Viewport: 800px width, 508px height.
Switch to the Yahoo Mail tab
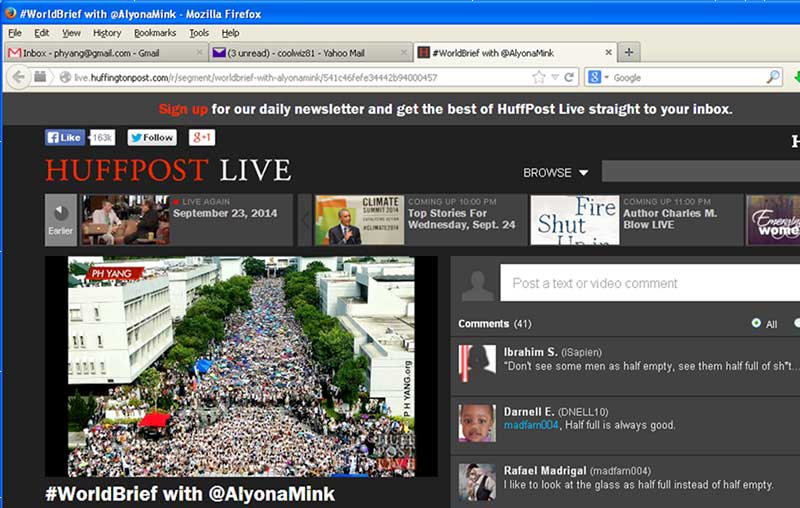click(x=311, y=53)
